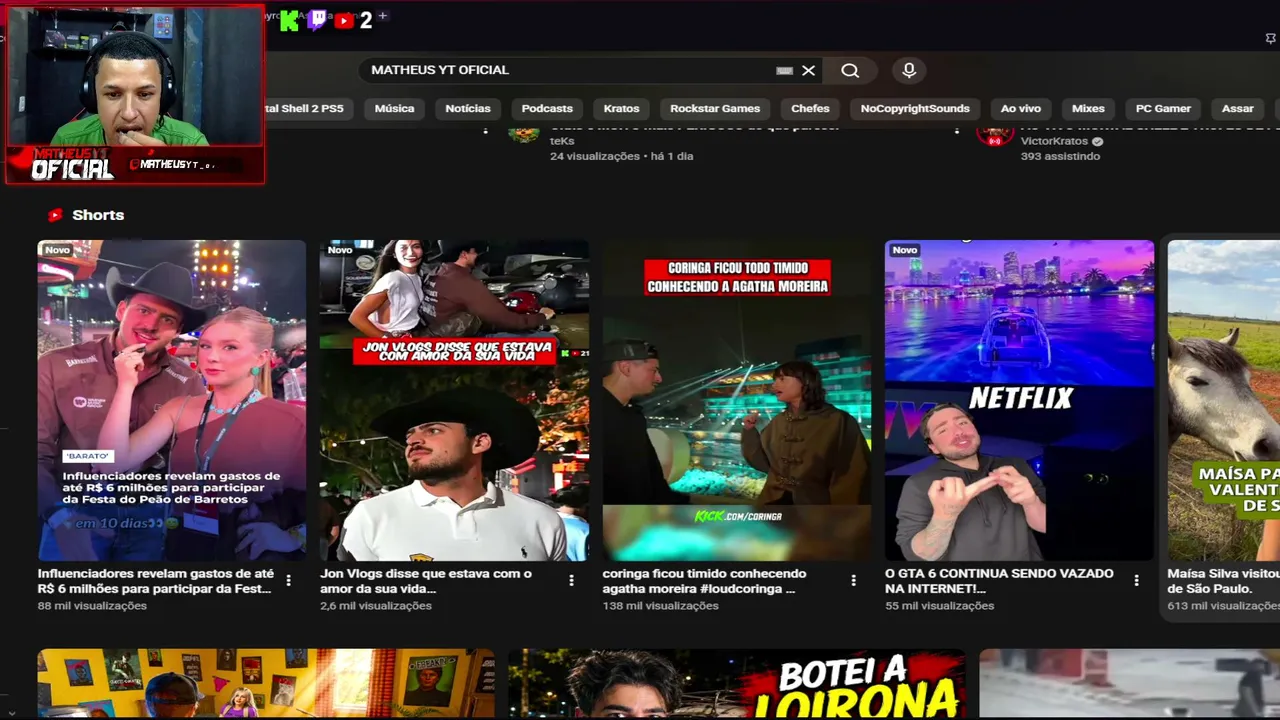This screenshot has width=1280, height=720.
Task: Start voice search with the microphone
Action: click(x=908, y=70)
